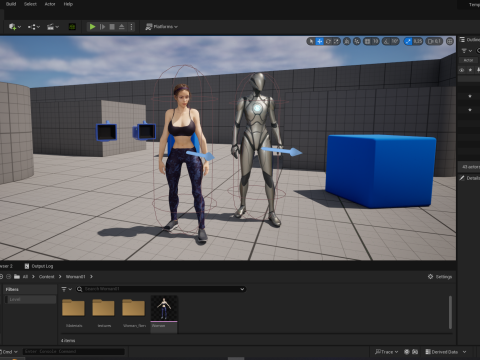Open the Derived Data menu
The width and height of the screenshot is (480, 360).
446,352
